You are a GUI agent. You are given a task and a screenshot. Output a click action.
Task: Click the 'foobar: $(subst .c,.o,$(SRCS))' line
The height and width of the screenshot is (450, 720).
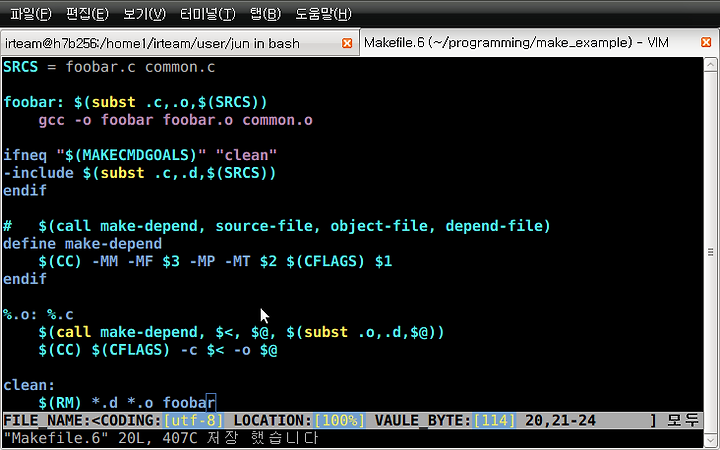(x=135, y=102)
